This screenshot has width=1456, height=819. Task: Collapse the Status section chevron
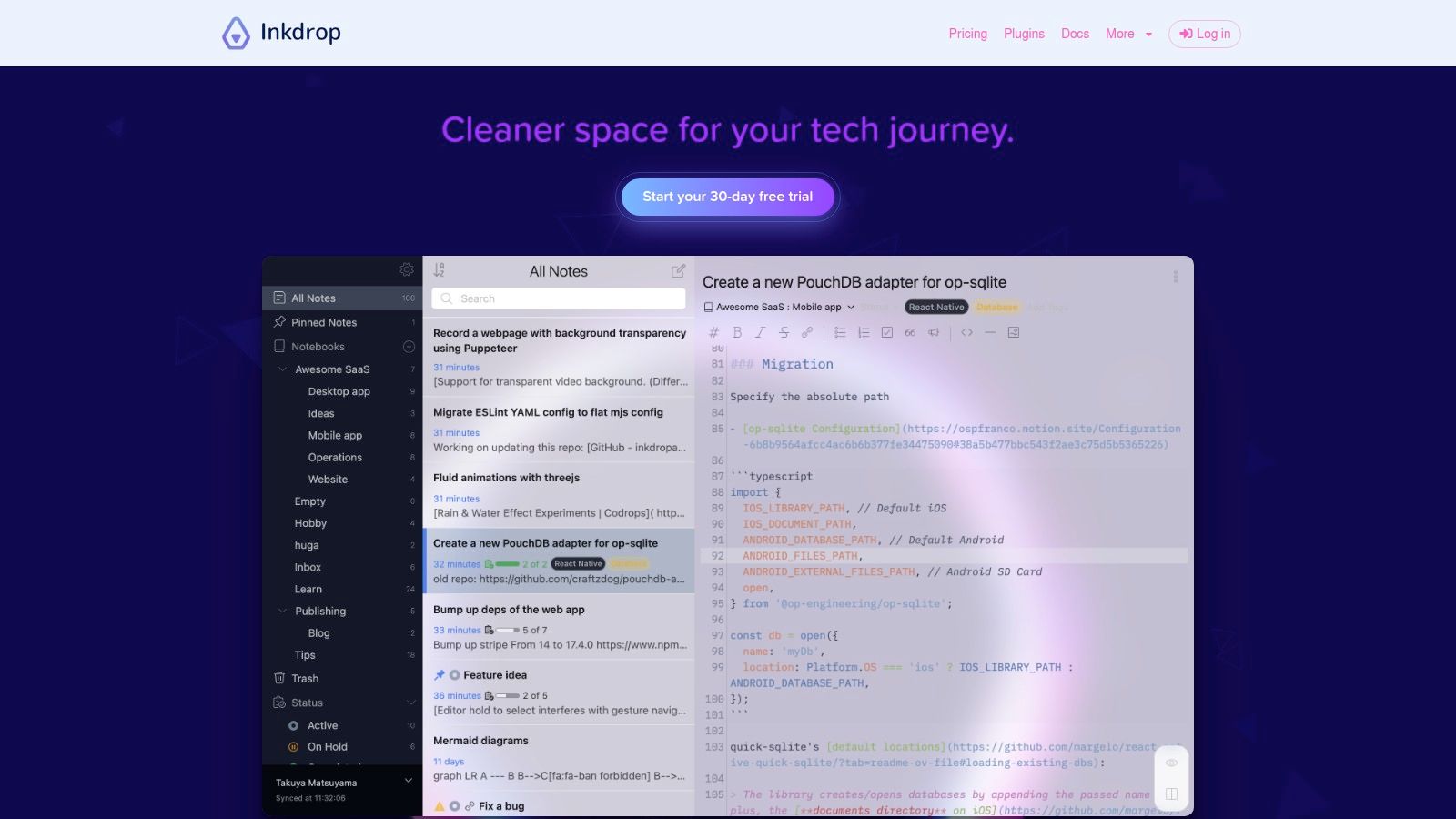[x=410, y=703]
